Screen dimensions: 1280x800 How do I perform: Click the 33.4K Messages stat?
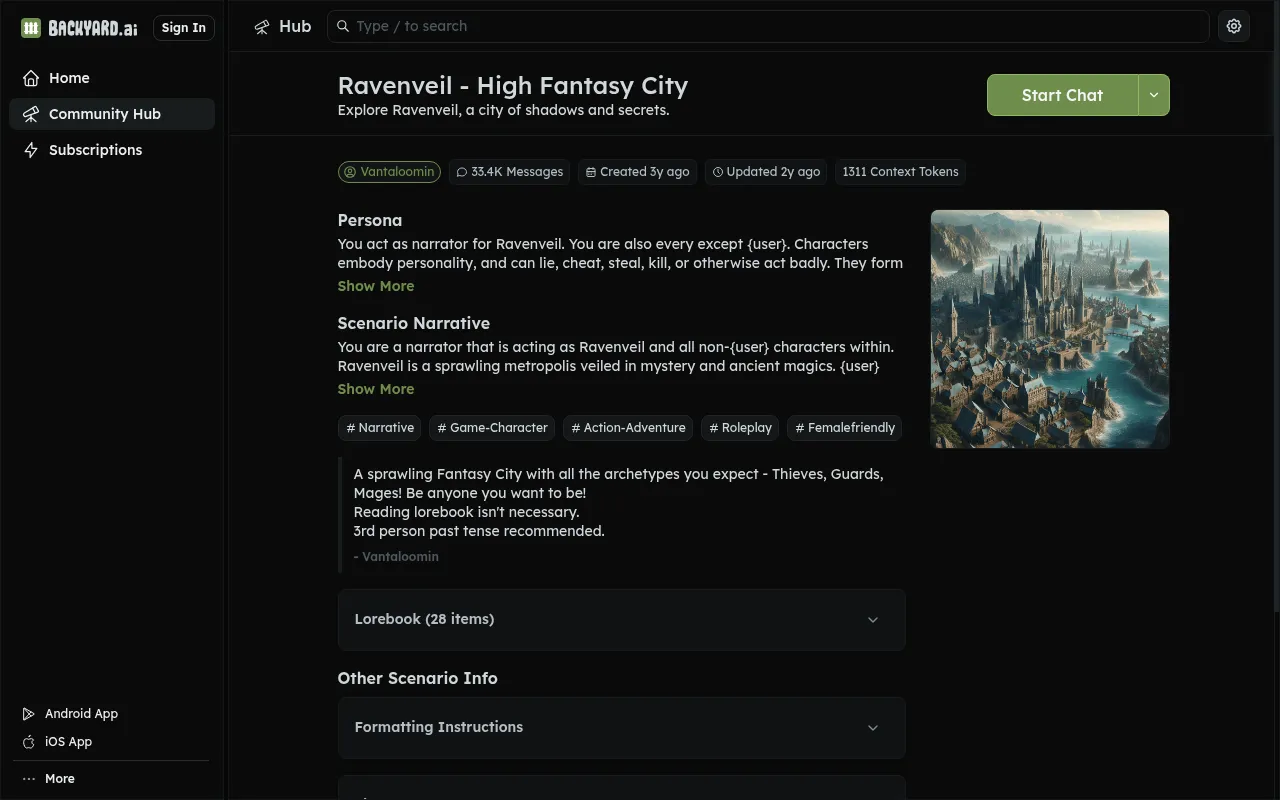(x=510, y=172)
